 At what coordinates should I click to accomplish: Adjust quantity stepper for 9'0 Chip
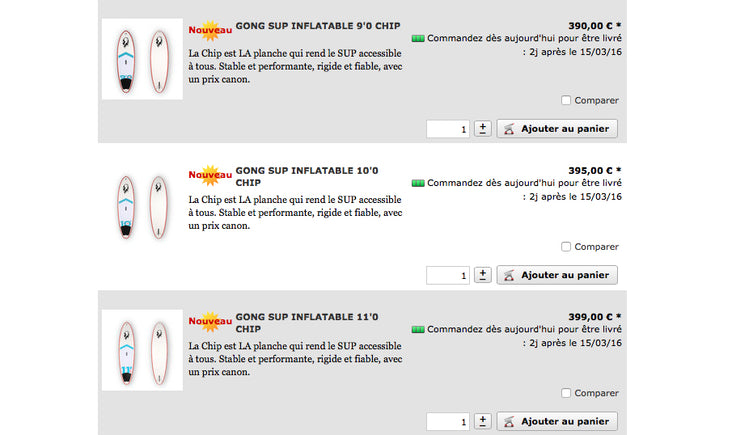483,128
